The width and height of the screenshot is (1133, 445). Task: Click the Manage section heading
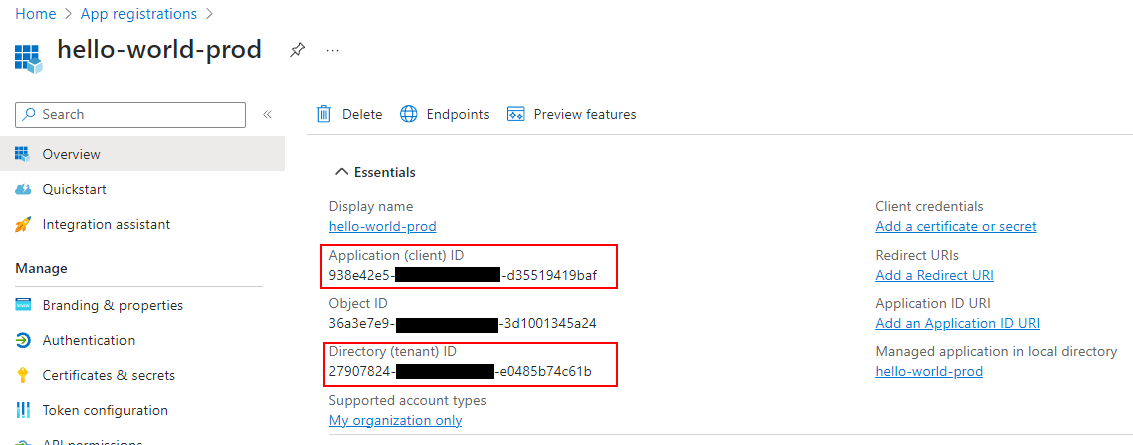[x=41, y=268]
